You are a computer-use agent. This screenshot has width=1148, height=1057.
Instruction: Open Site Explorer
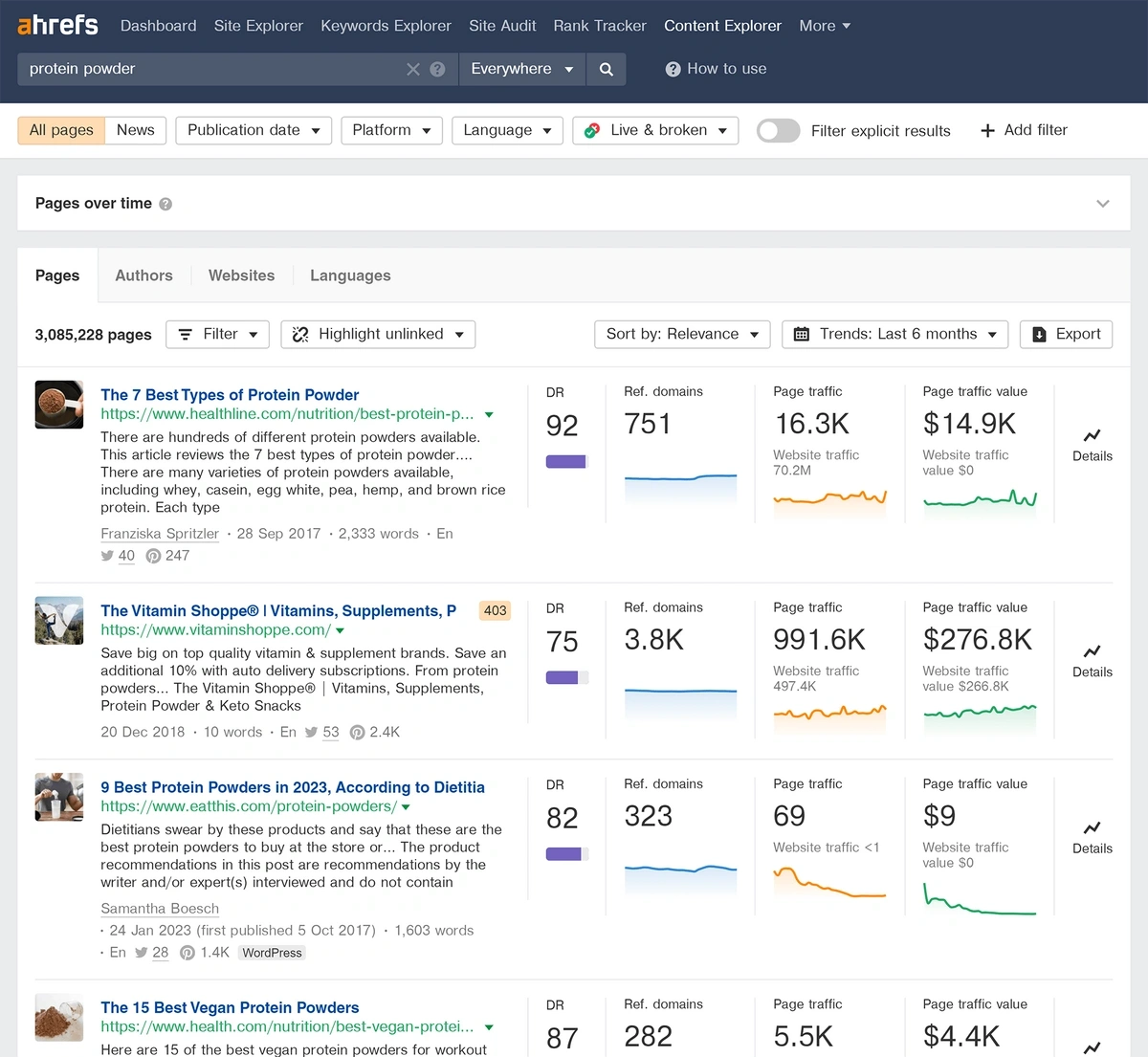pos(258,26)
